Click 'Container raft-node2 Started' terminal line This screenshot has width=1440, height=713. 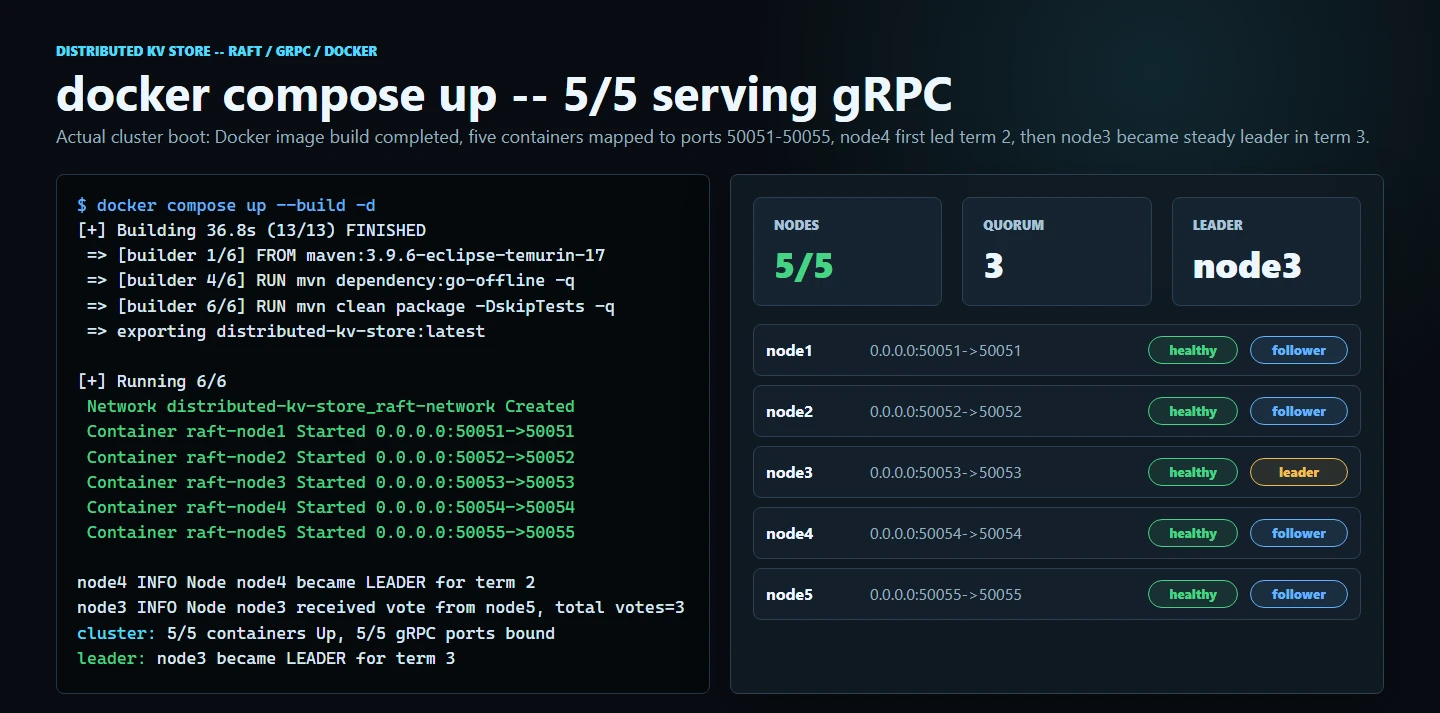click(331, 457)
